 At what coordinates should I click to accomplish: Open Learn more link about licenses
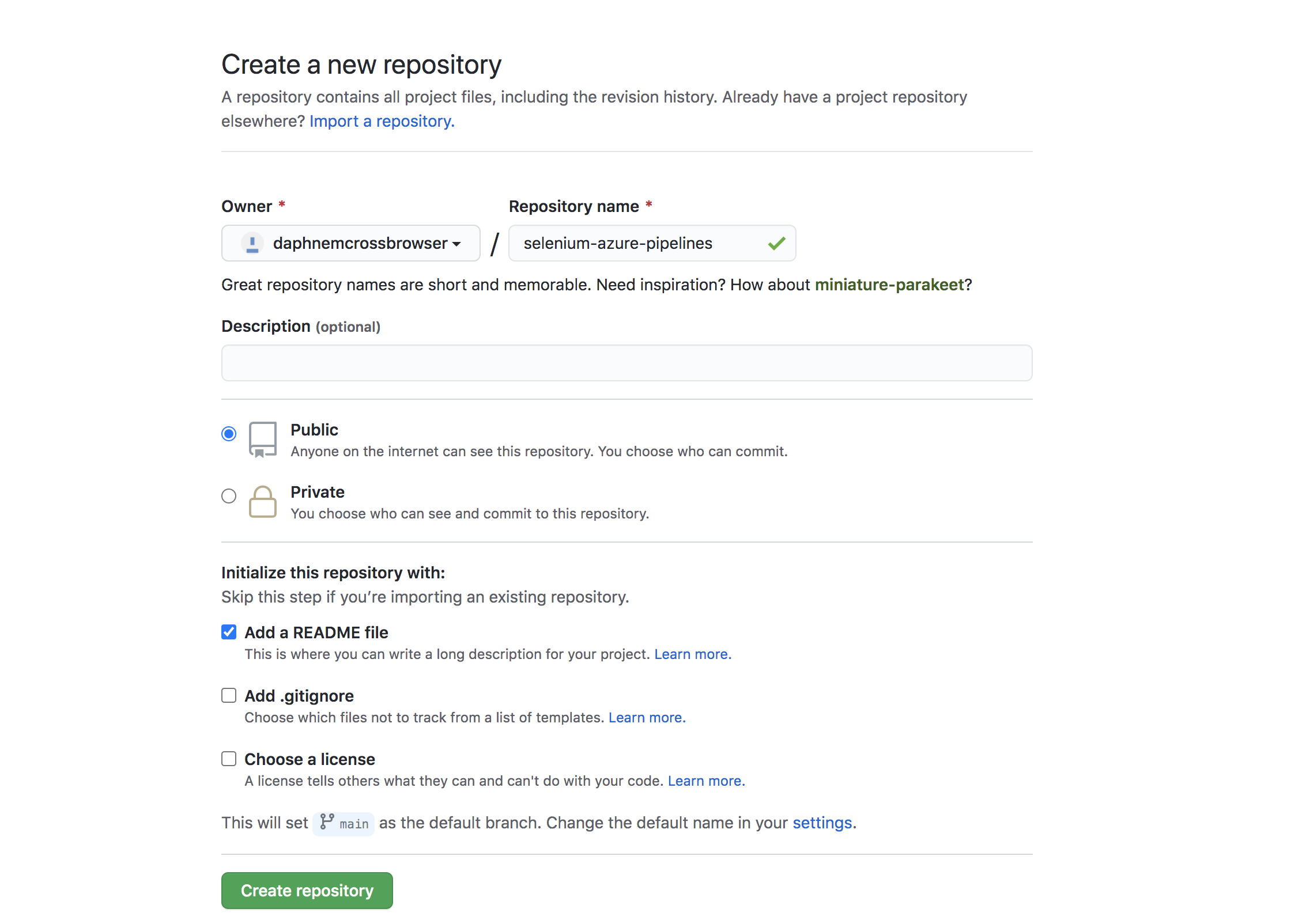[706, 781]
